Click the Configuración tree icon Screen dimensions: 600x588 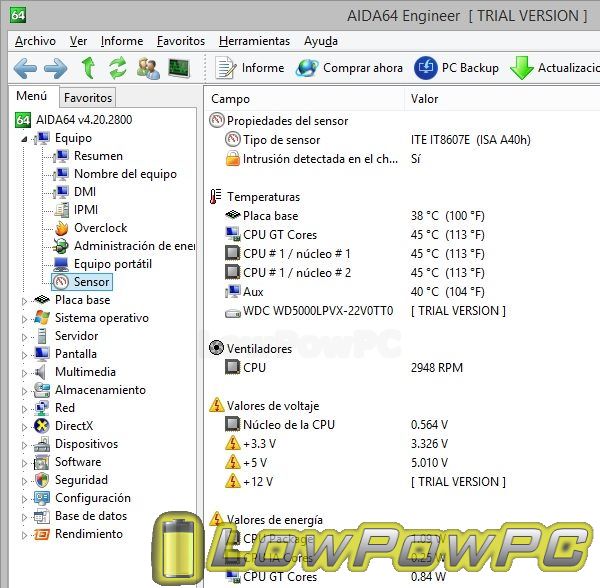point(42,498)
